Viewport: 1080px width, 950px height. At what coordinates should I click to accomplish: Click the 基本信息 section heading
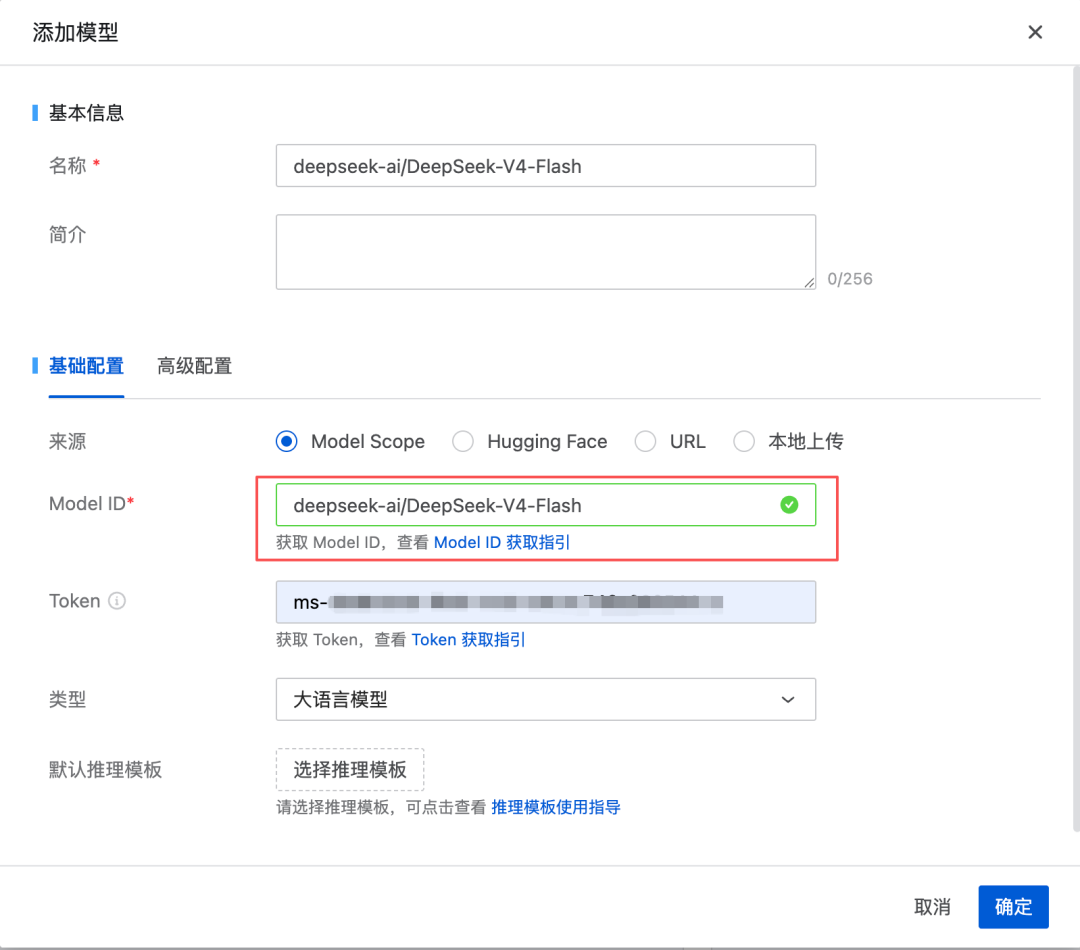[86, 113]
